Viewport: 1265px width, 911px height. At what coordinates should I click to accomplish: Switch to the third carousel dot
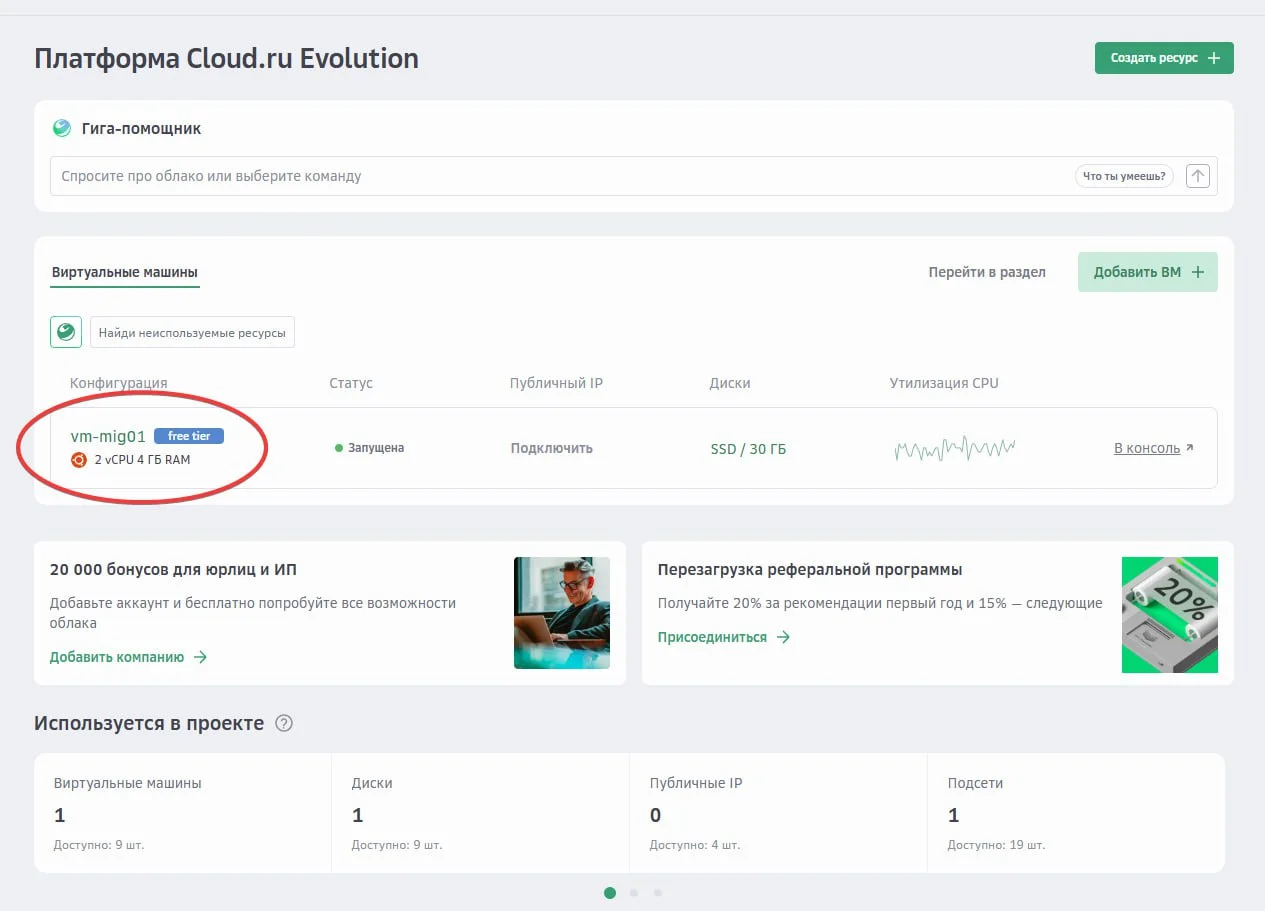coord(657,893)
